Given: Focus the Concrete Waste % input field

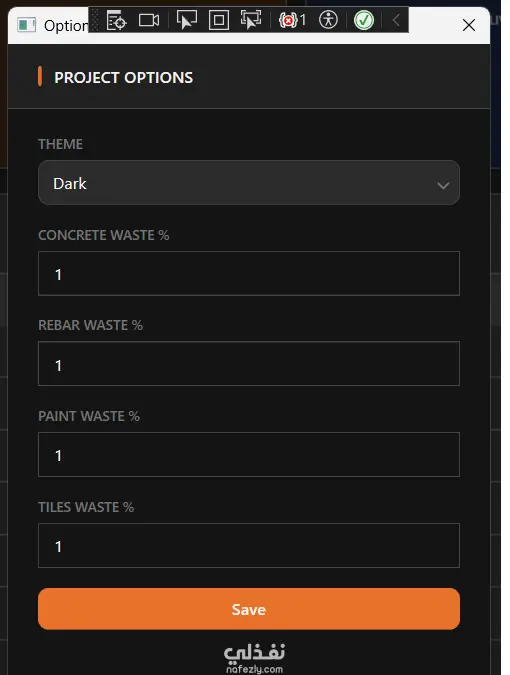Looking at the screenshot, I should [249, 273].
